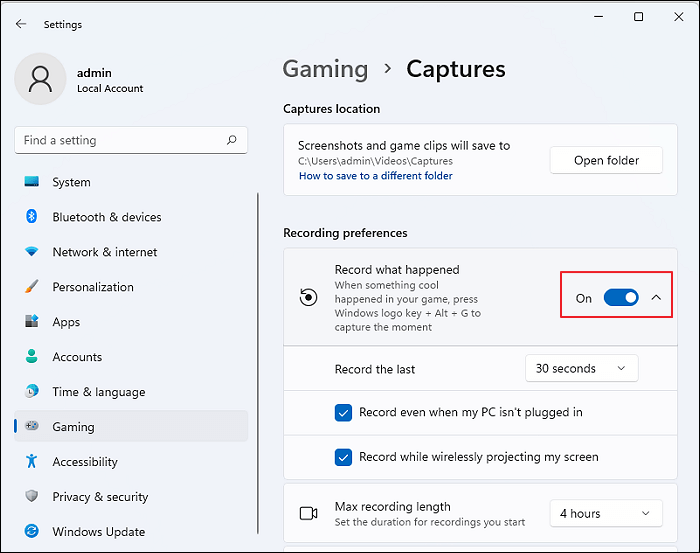Click the Privacy & security shield icon

[32, 497]
